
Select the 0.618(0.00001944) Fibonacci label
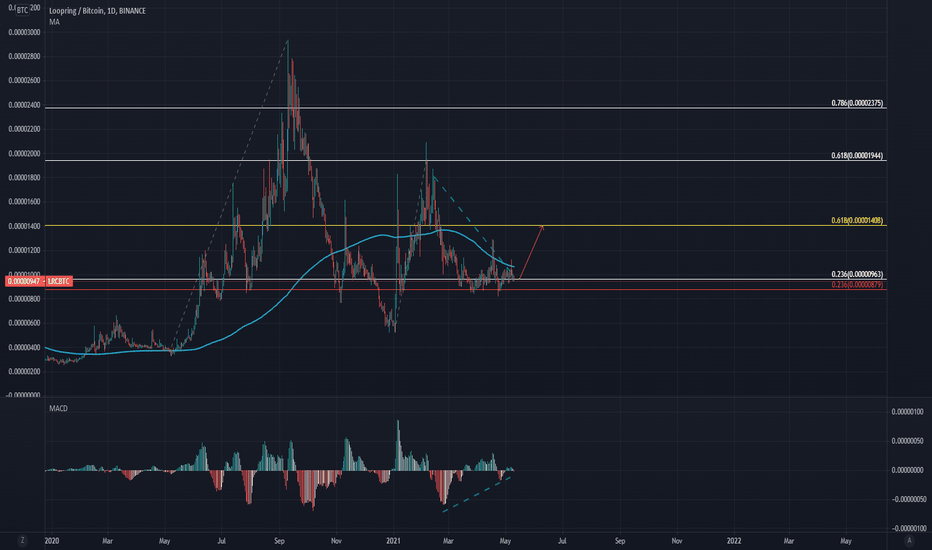tap(857, 156)
